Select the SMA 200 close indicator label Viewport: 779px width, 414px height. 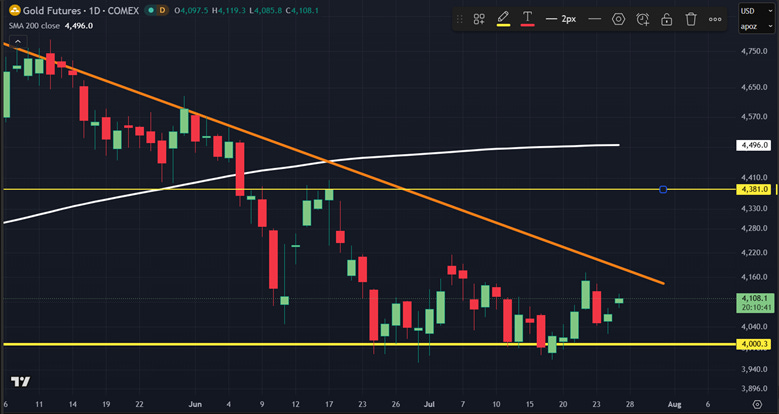coord(34,26)
